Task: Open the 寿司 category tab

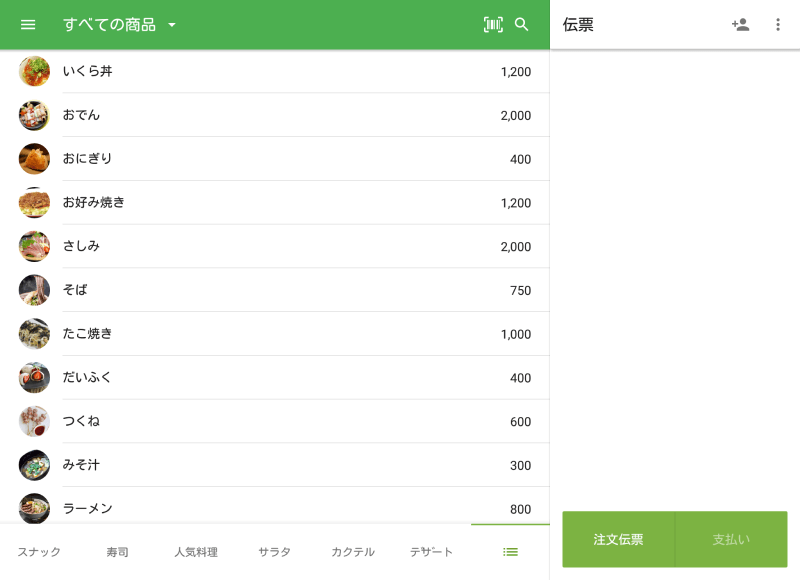Action: coord(117,552)
